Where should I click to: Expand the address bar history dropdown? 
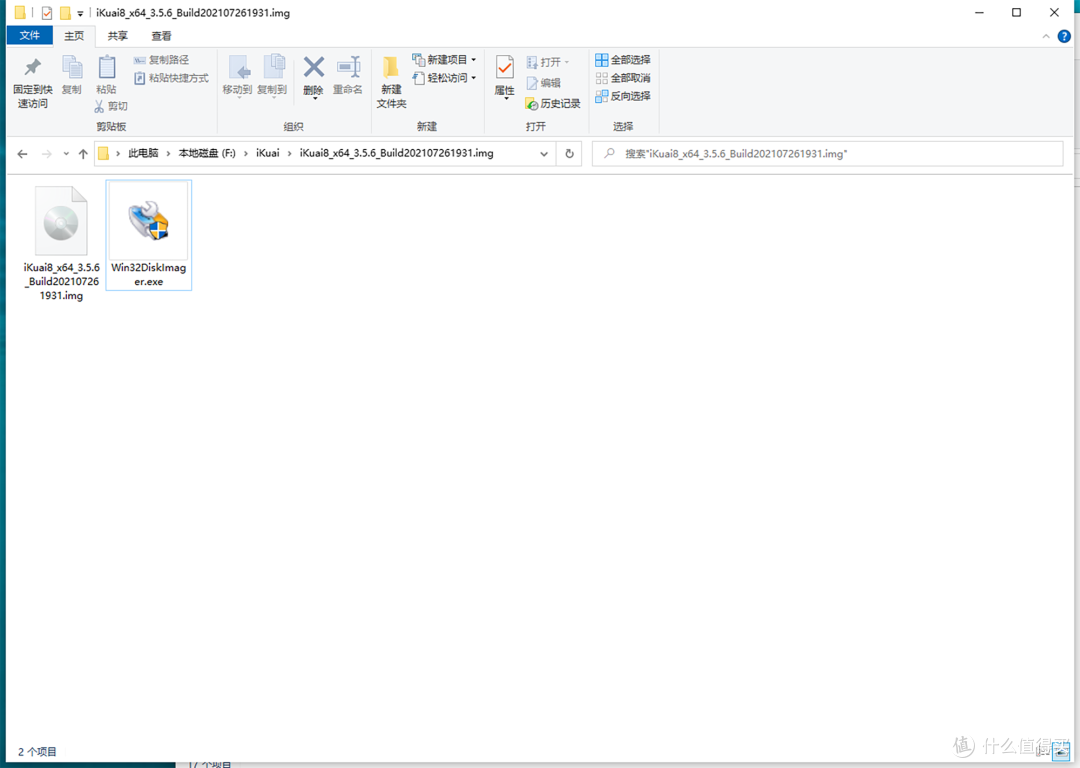coord(544,154)
